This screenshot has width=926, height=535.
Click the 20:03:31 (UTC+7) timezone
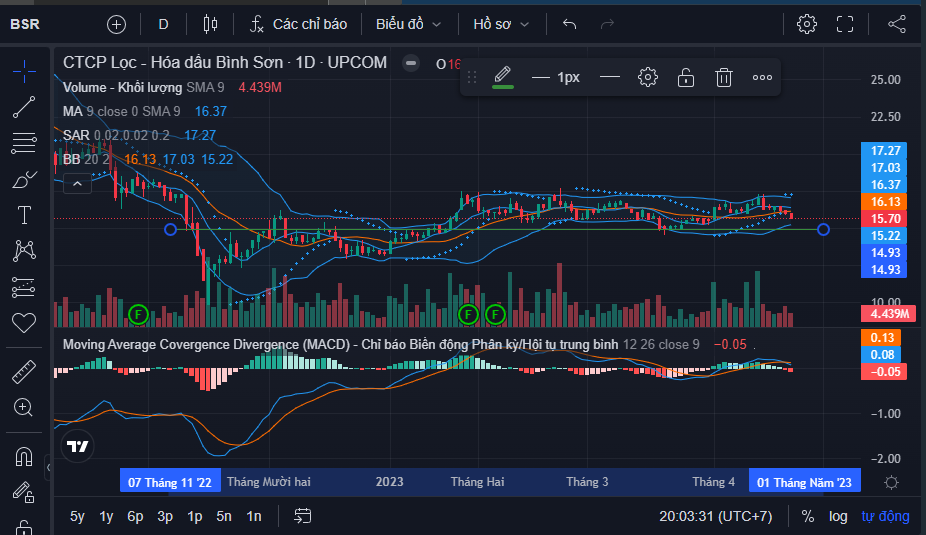click(716, 516)
